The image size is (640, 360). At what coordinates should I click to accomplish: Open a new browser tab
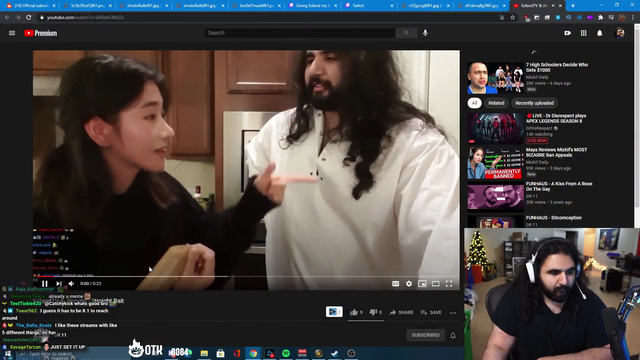[x=573, y=6]
